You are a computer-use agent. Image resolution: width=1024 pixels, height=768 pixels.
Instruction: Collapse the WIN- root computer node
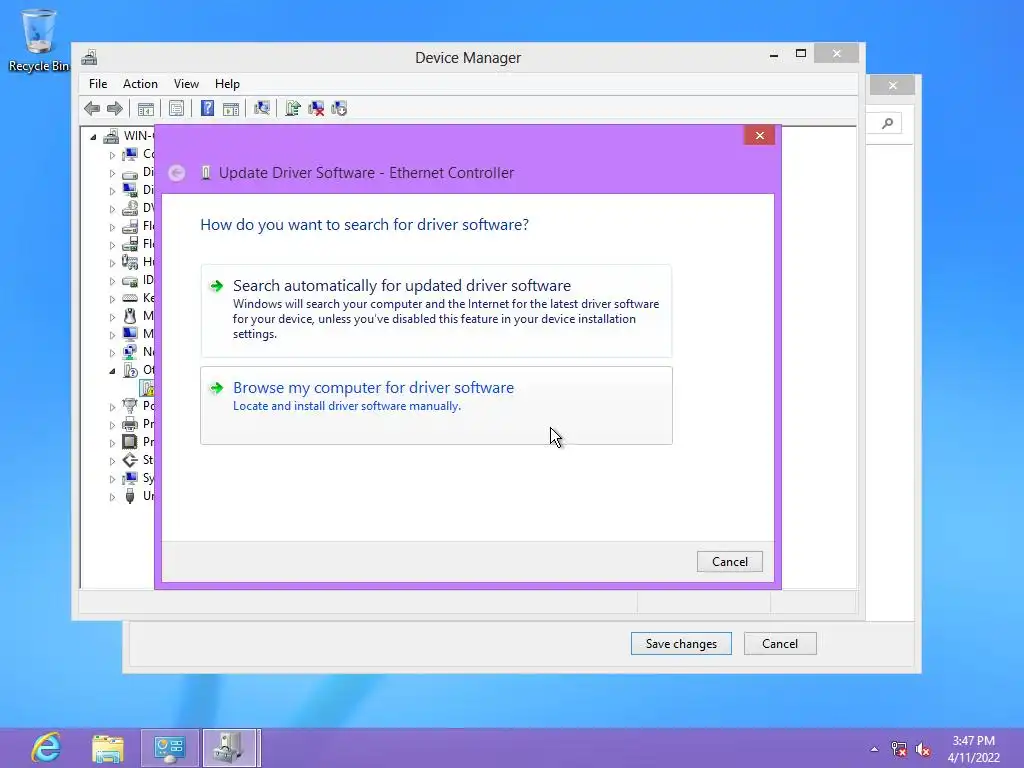(93, 136)
